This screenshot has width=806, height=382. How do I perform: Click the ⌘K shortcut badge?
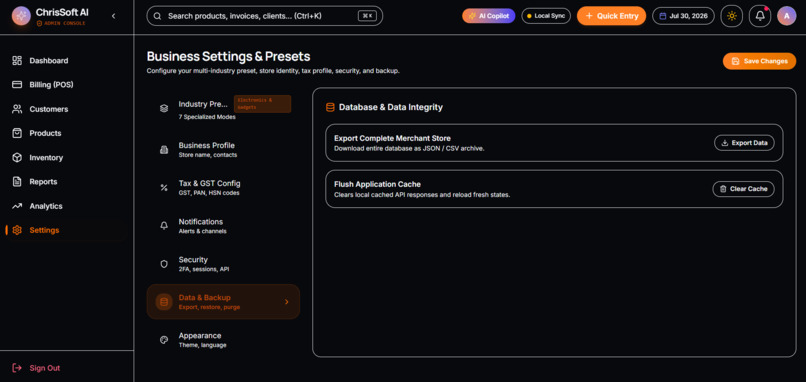[367, 16]
